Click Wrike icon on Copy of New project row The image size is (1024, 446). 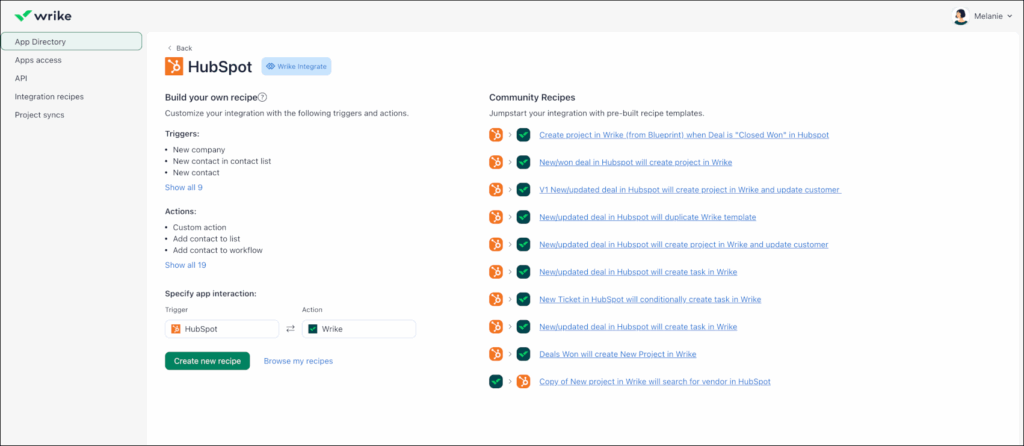point(496,381)
